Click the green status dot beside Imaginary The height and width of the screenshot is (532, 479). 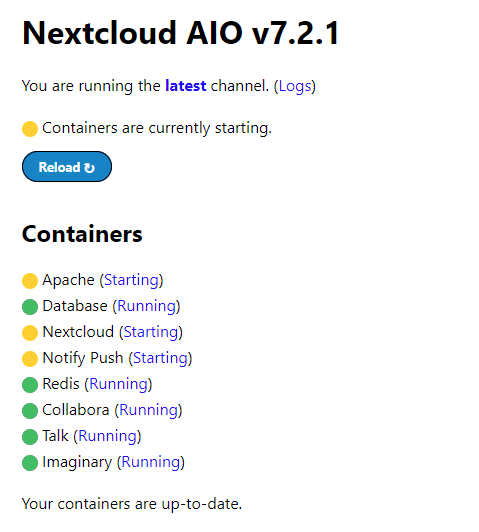click(x=30, y=463)
